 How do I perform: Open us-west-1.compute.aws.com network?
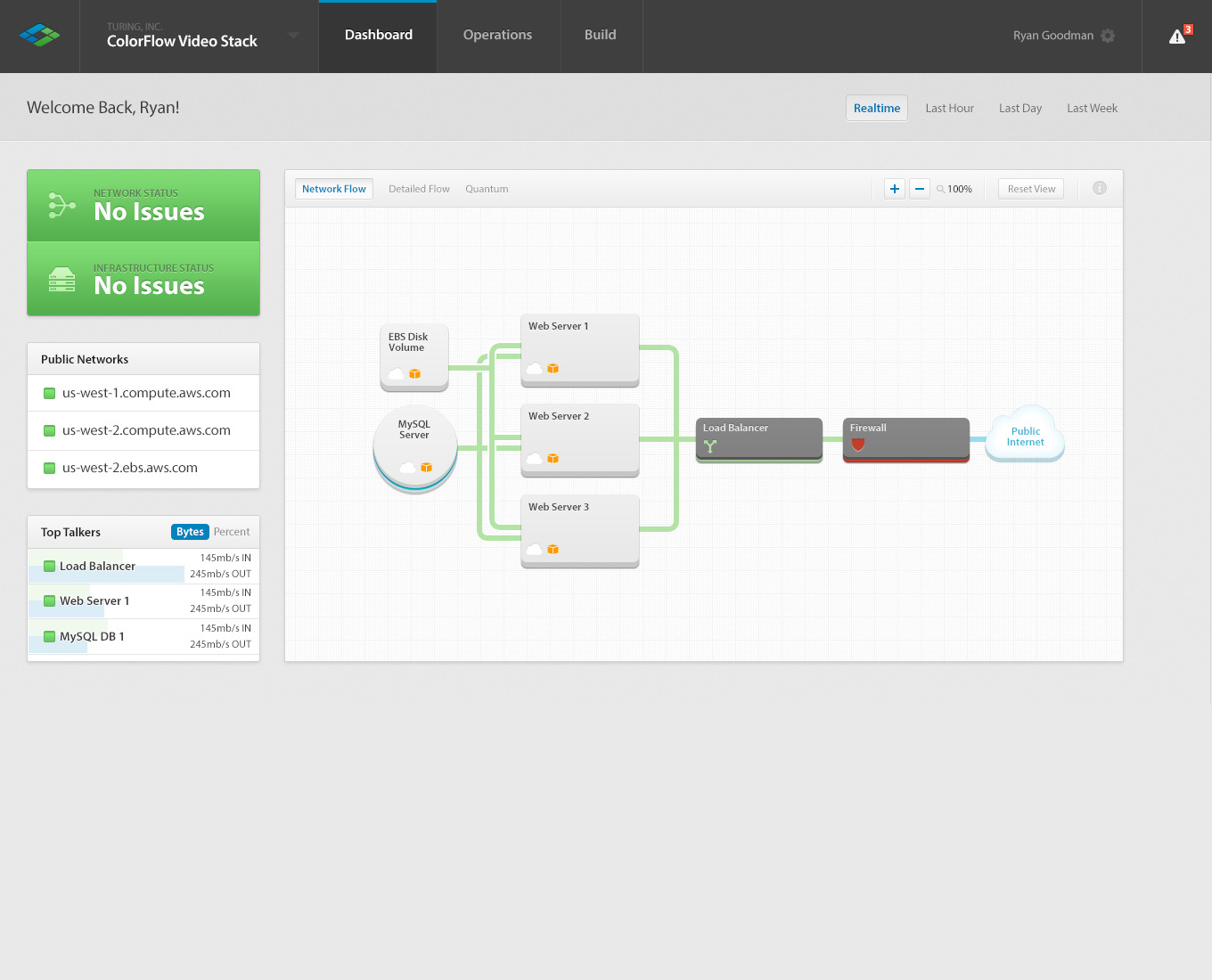[146, 393]
